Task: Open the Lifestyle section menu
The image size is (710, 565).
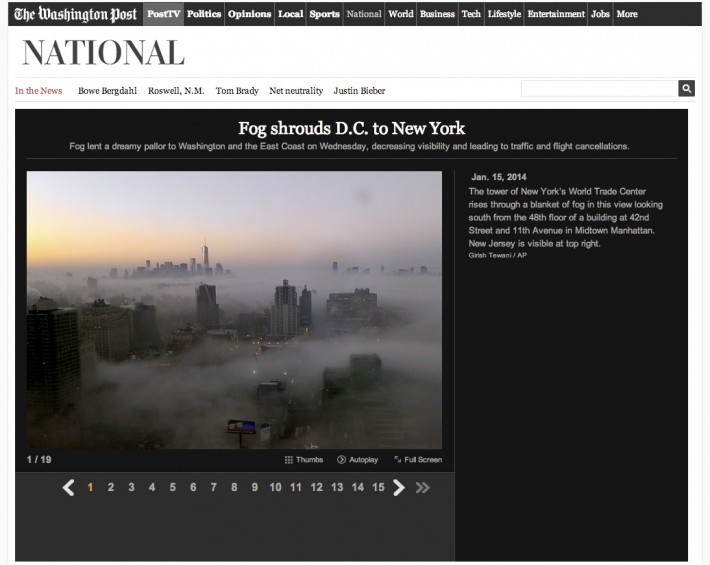Action: 504,14
